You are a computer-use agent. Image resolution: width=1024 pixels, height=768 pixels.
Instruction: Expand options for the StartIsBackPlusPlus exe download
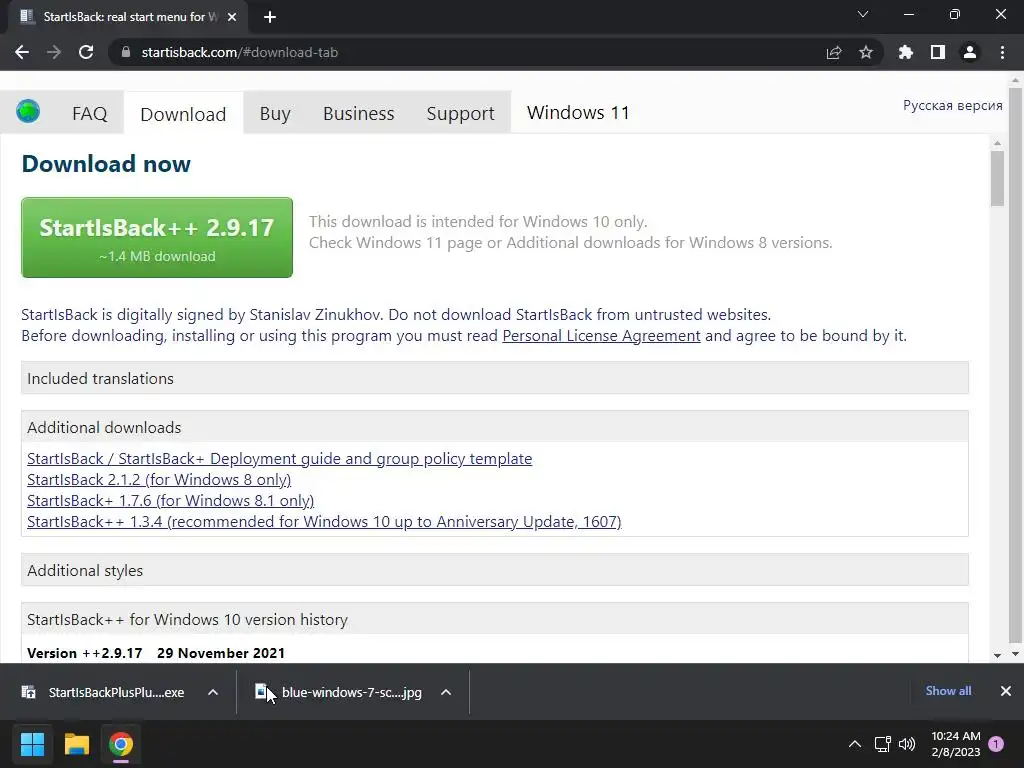pyautogui.click(x=213, y=692)
